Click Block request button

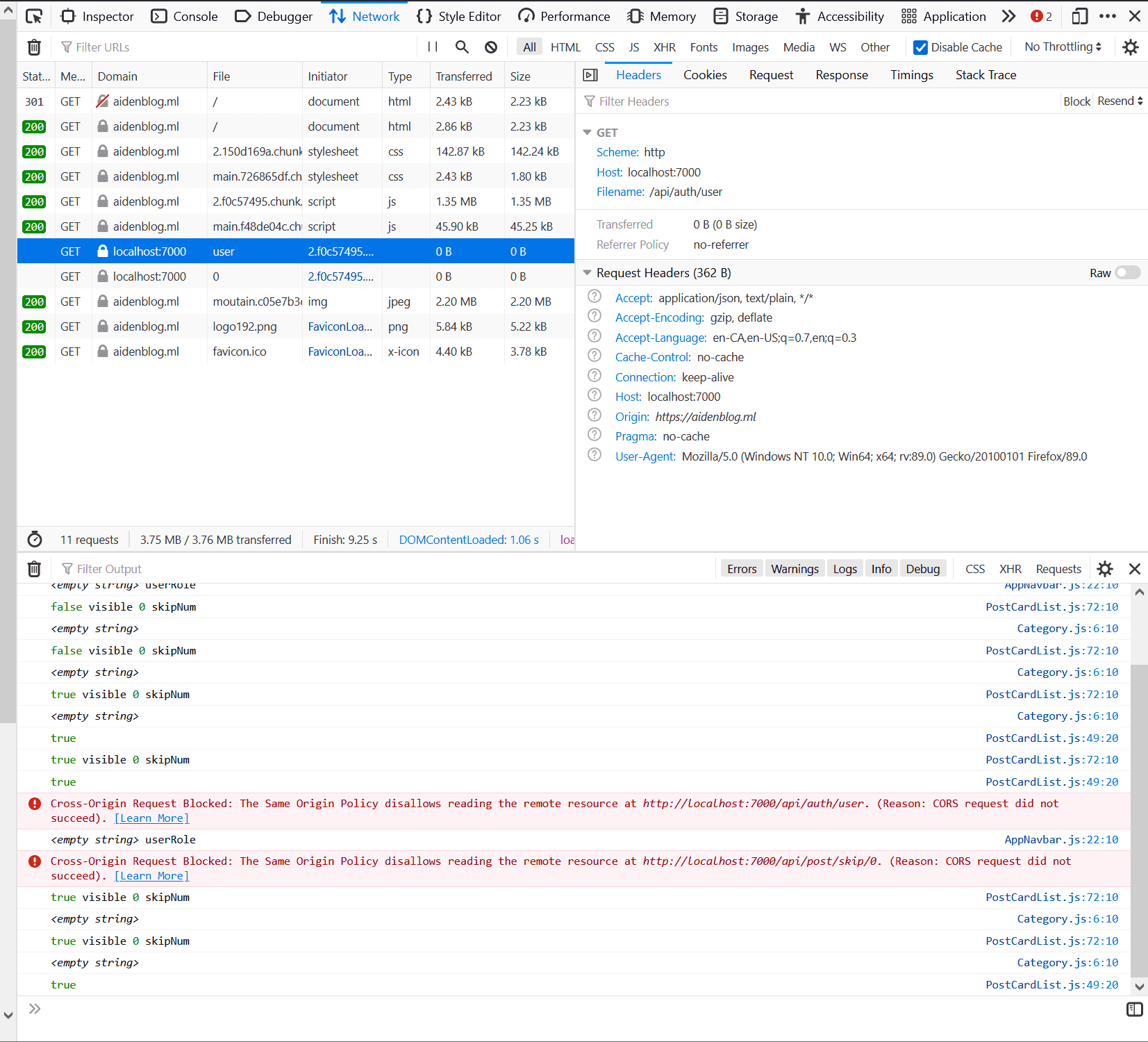pos(1076,101)
